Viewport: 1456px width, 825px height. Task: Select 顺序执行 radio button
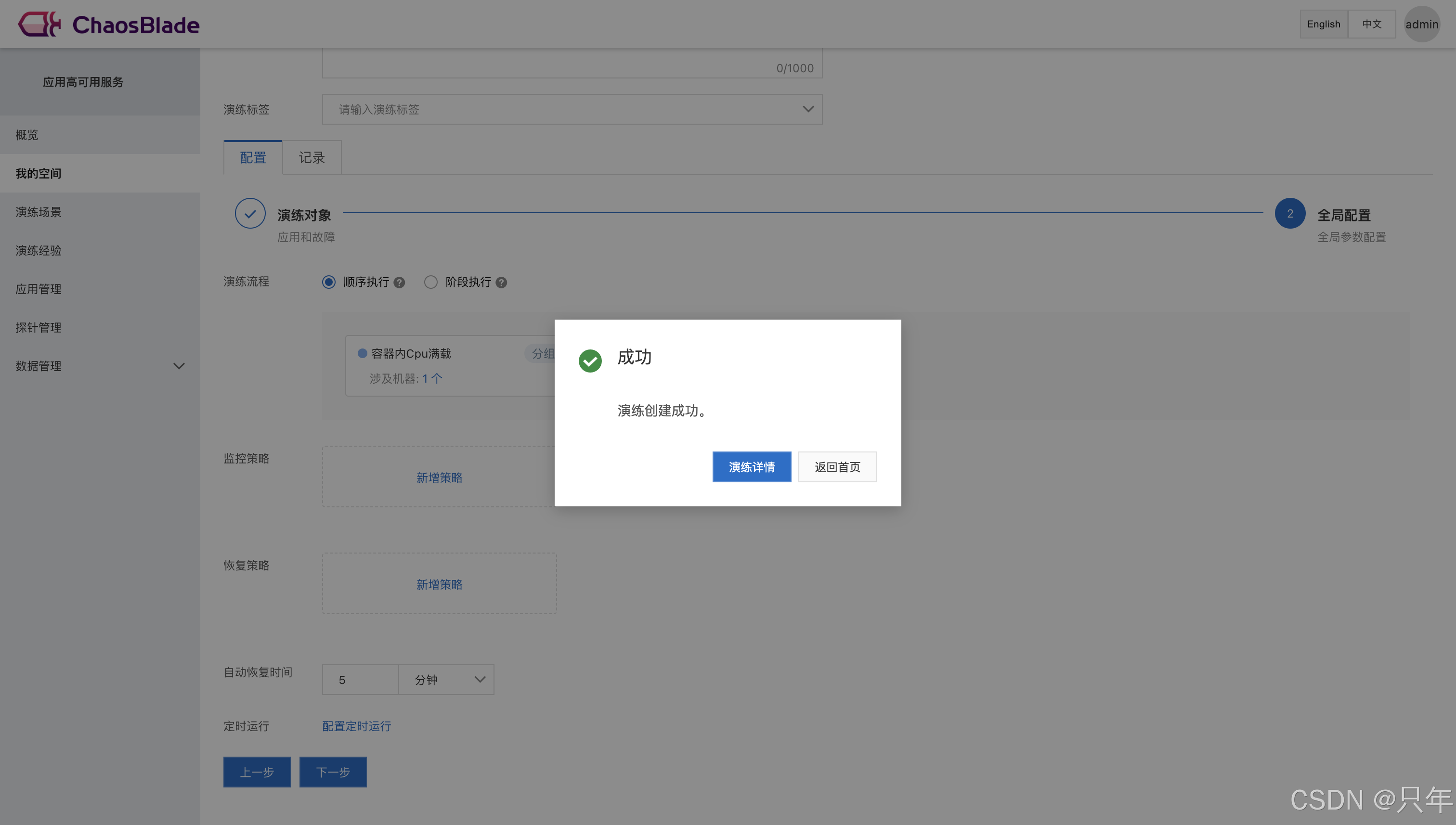[329, 282]
